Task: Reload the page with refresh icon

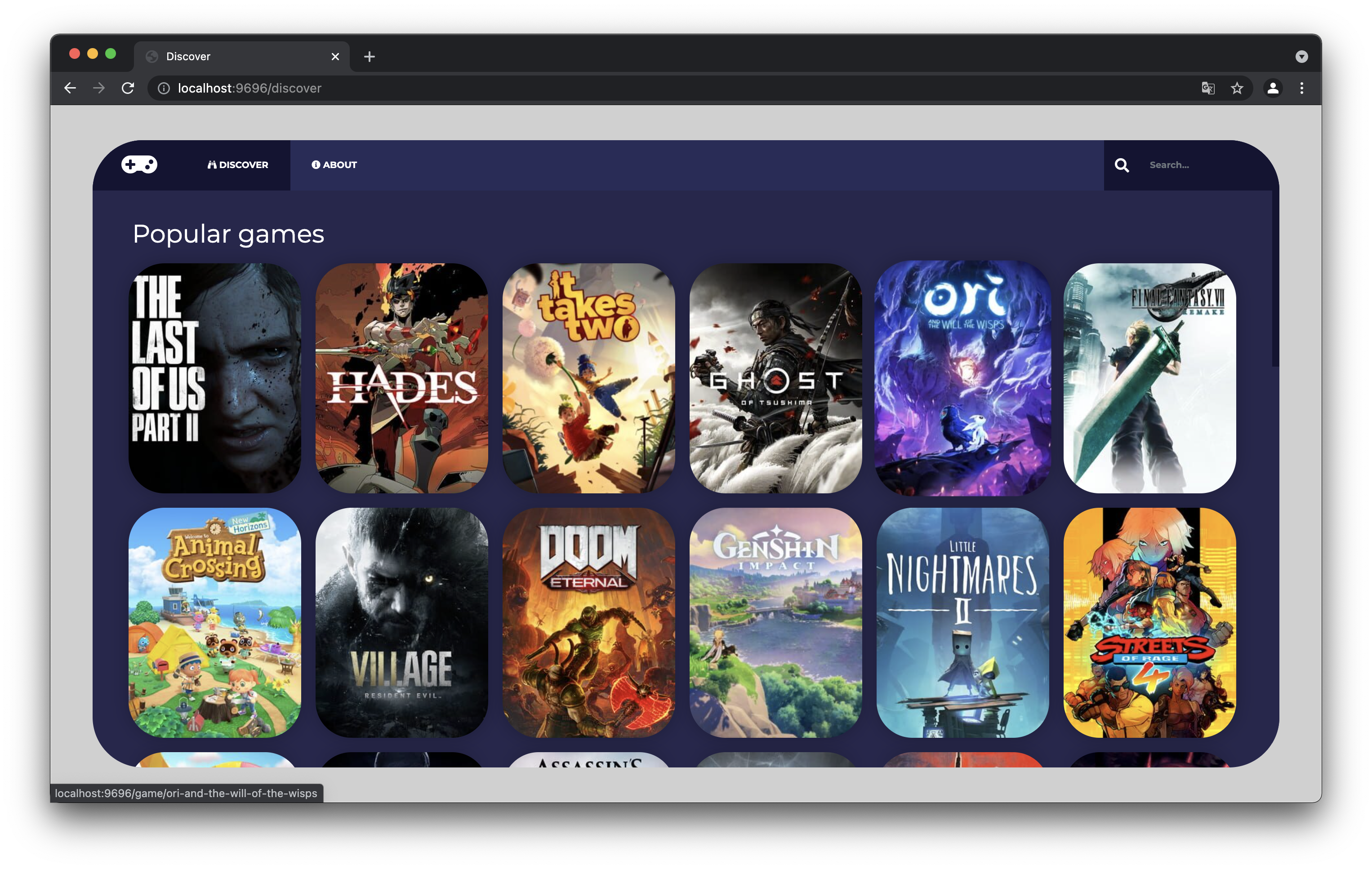Action: pos(128,88)
